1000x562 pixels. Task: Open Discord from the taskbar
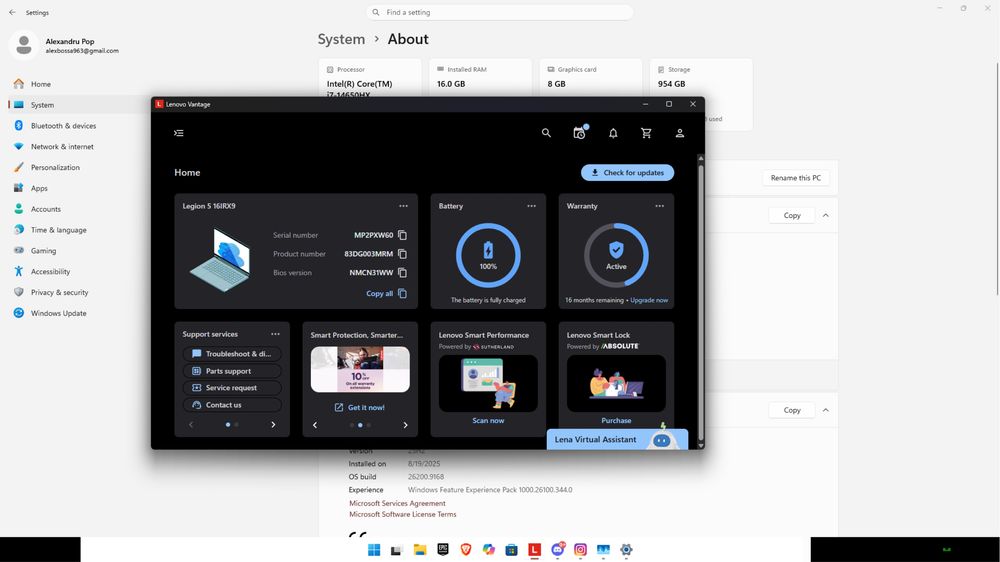click(x=557, y=550)
